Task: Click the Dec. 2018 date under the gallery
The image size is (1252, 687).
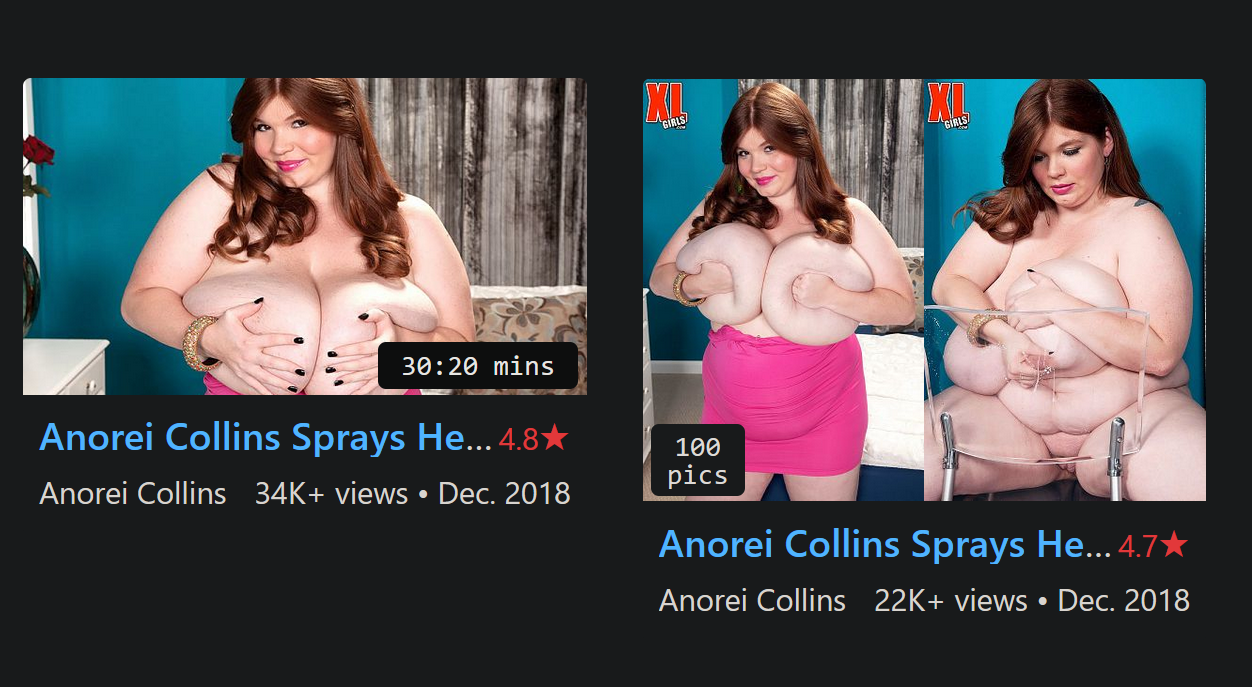Action: (1124, 601)
